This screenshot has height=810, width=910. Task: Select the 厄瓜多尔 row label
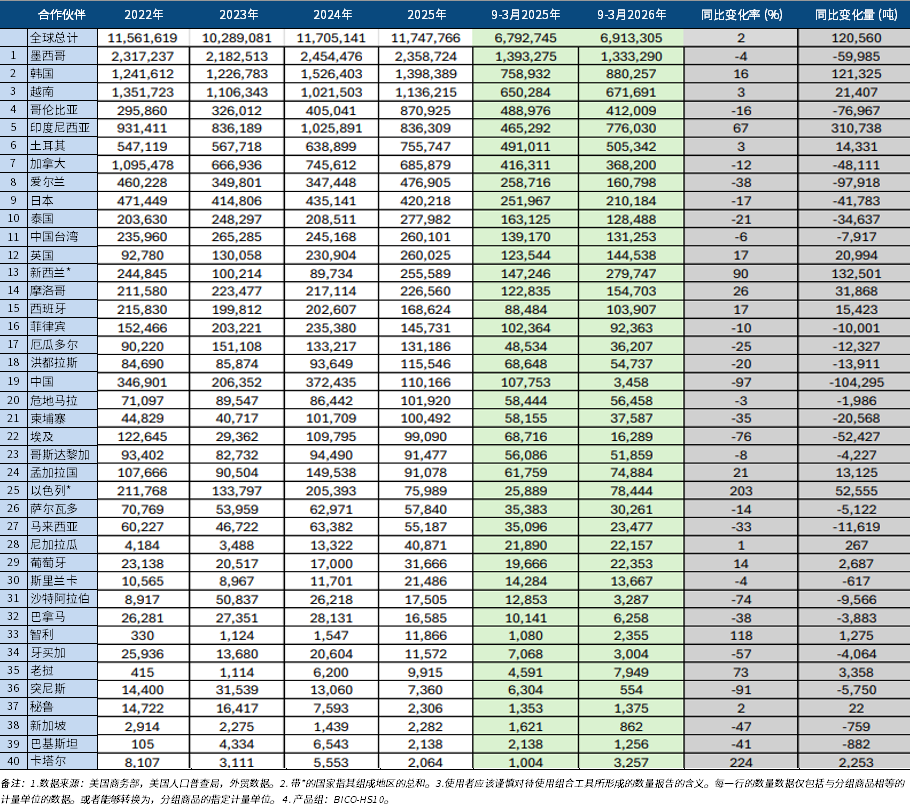pyautogui.click(x=53, y=345)
